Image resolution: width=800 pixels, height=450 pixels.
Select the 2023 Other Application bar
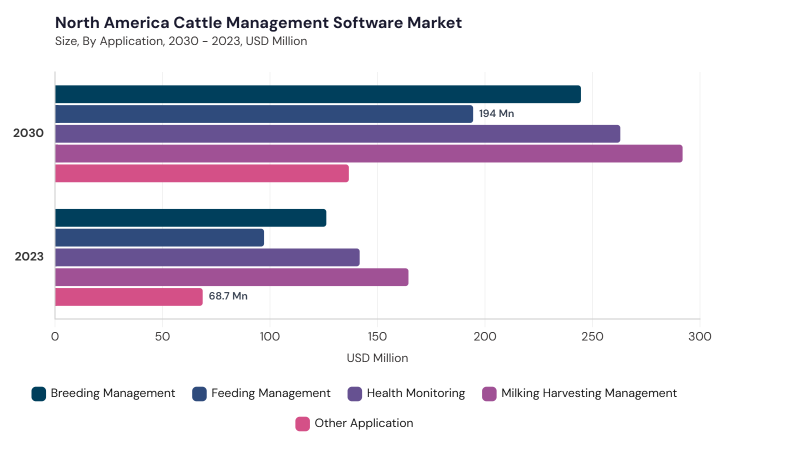[129, 297]
